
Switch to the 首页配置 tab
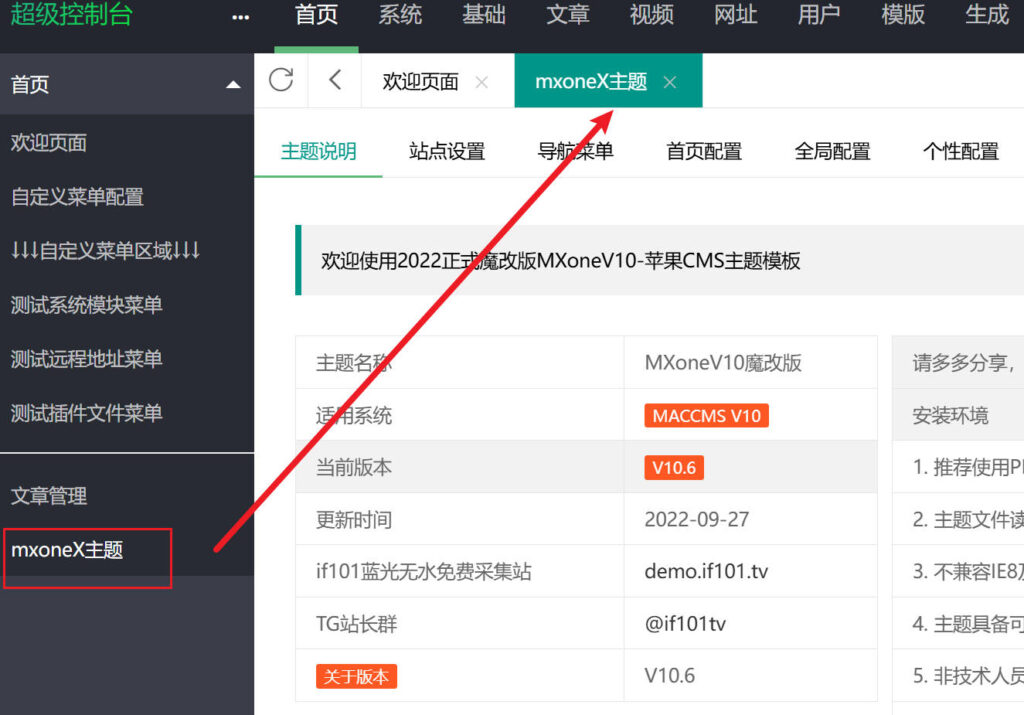(704, 152)
